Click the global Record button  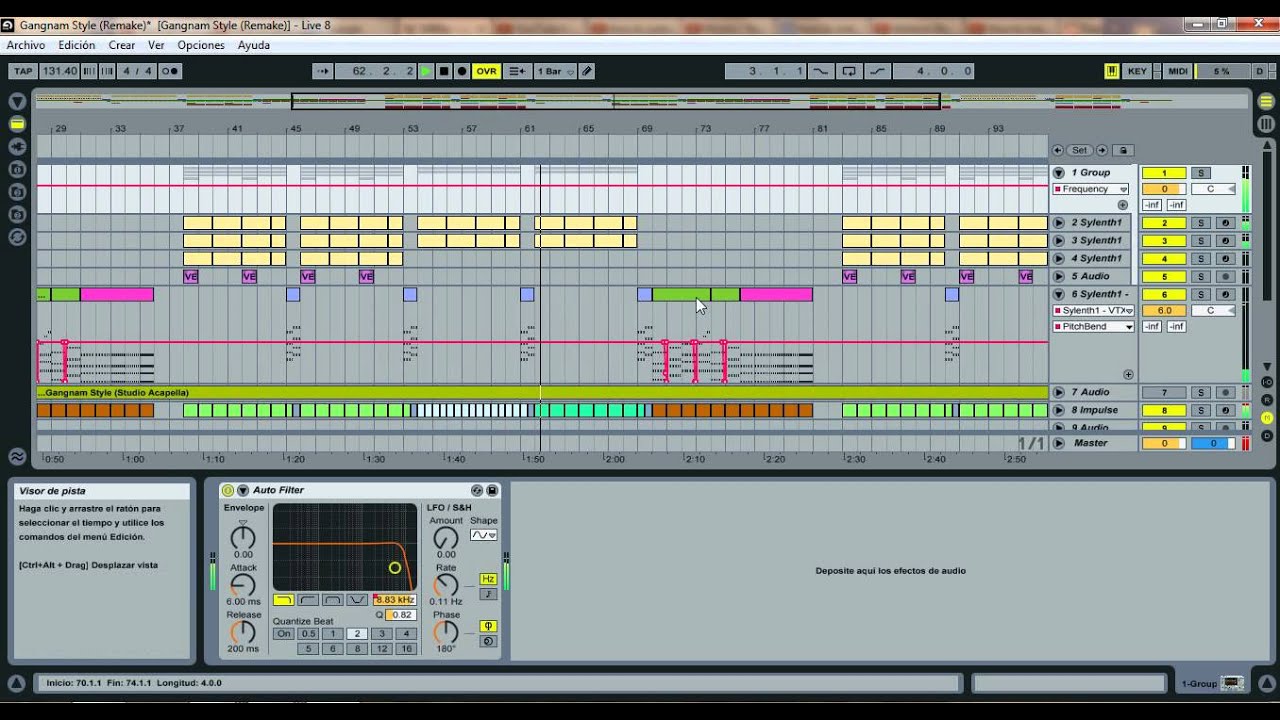click(462, 71)
